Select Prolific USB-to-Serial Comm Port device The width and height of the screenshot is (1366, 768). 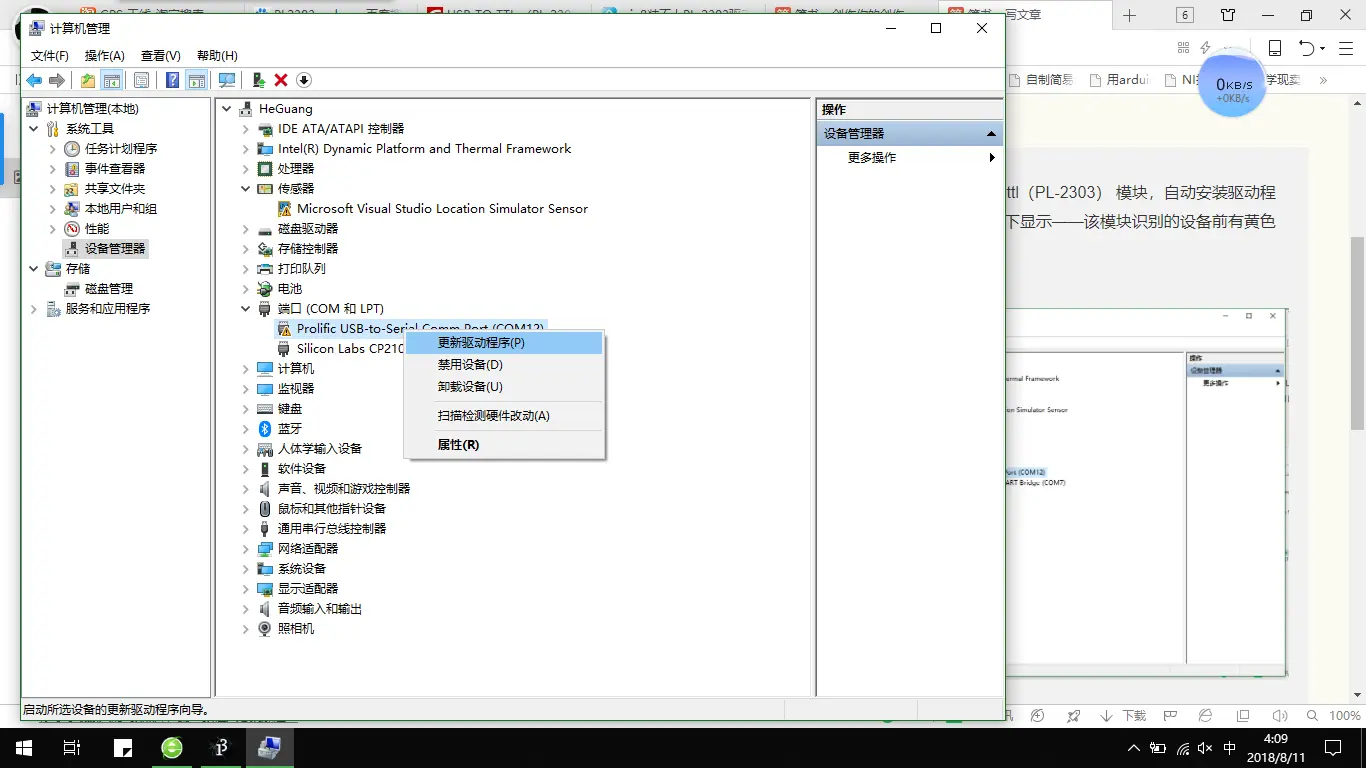tap(420, 328)
